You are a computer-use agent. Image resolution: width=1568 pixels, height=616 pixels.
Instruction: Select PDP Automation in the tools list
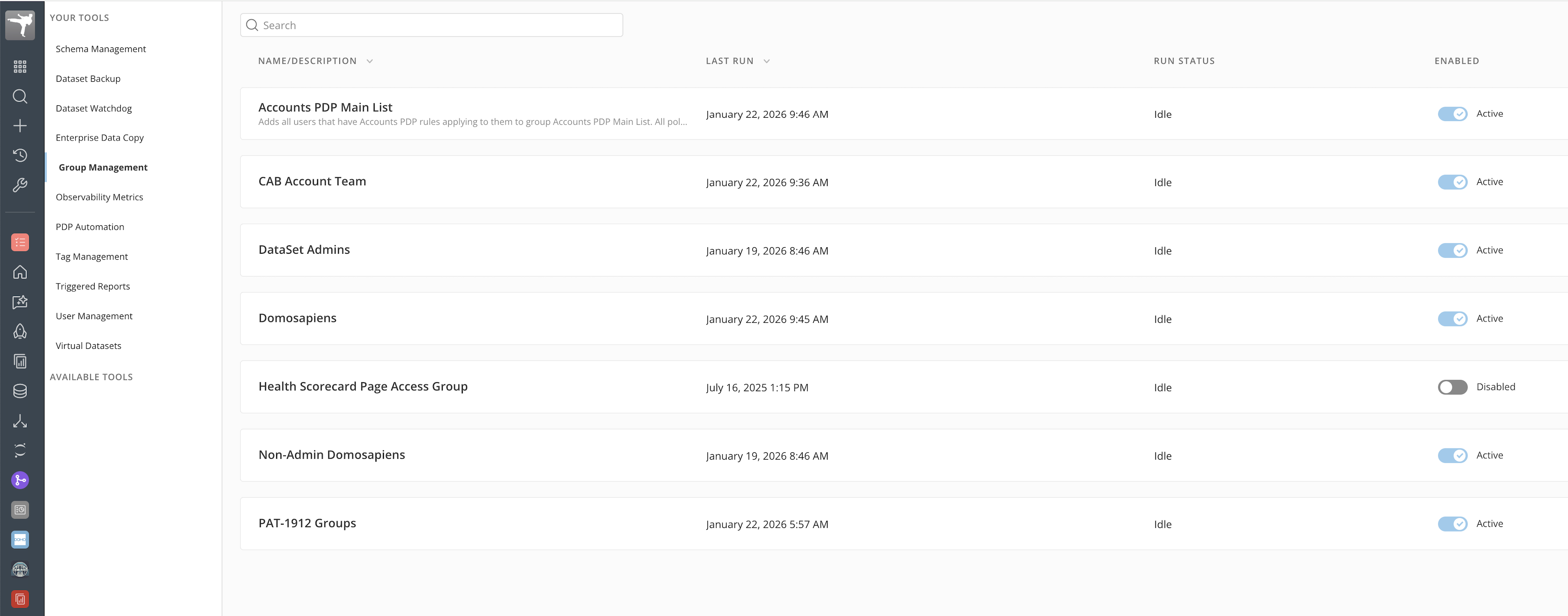90,227
